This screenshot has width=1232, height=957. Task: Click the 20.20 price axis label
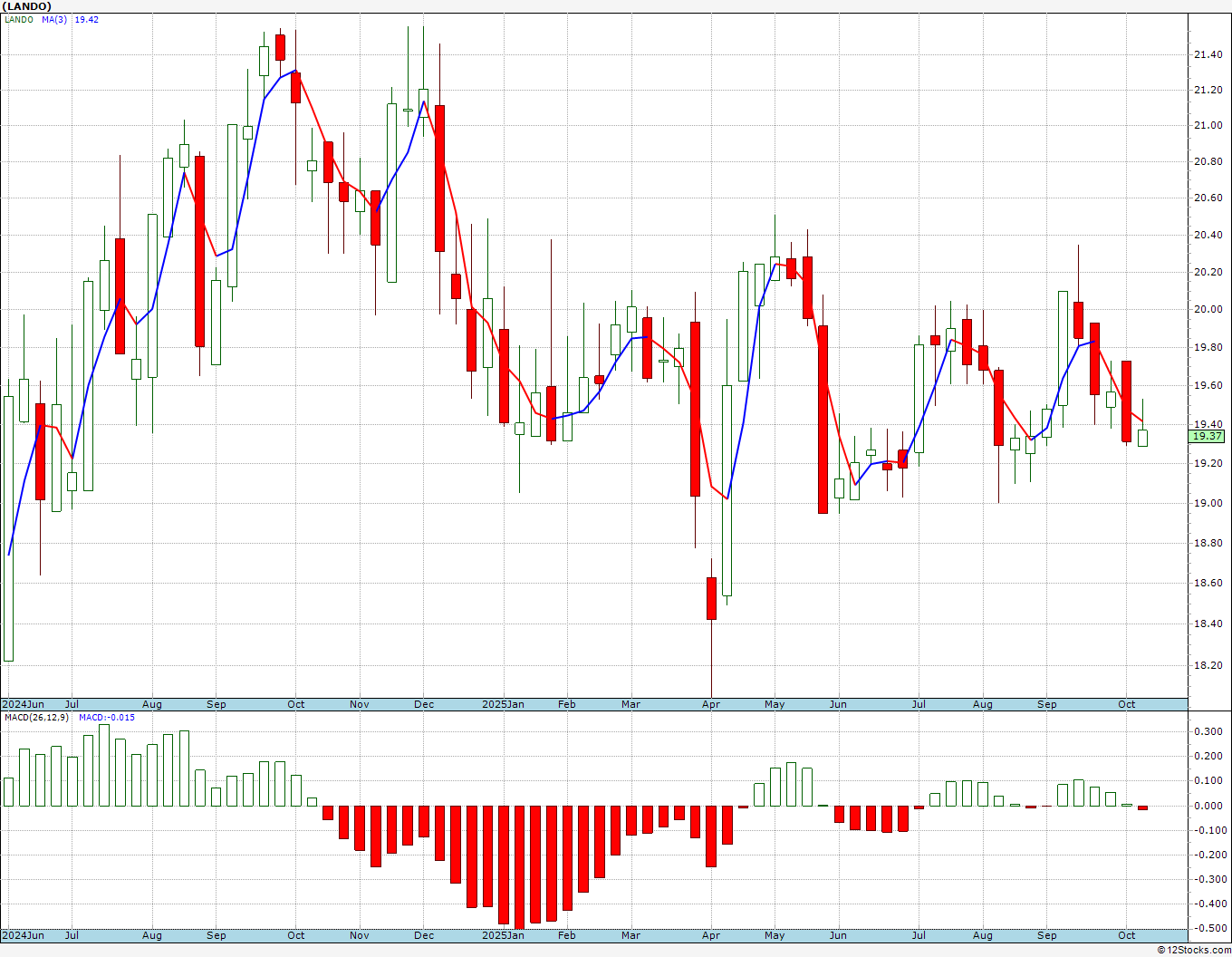coord(1207,272)
